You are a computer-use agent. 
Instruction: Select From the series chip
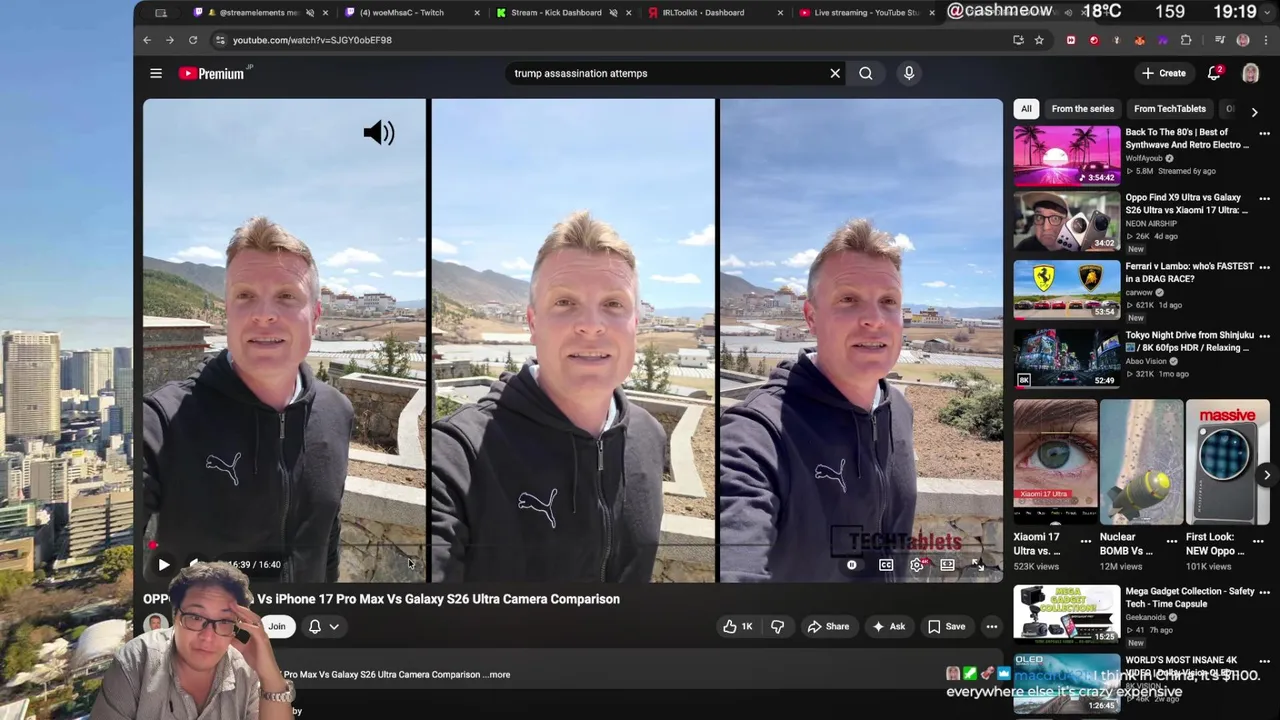pos(1082,109)
